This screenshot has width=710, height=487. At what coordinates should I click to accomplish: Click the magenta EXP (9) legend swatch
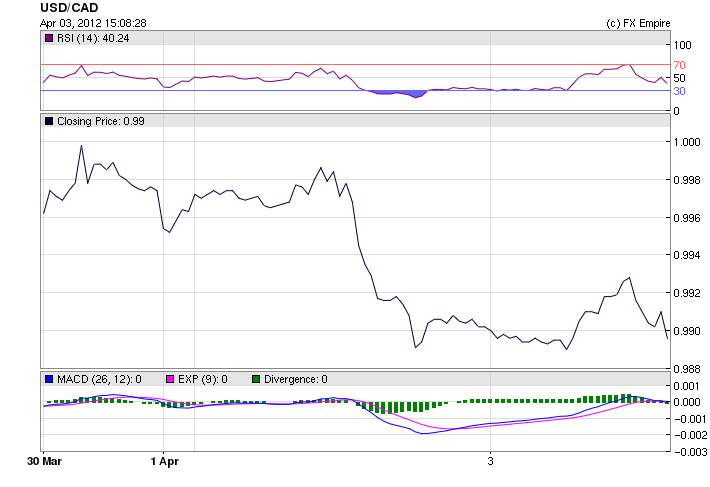(170, 379)
